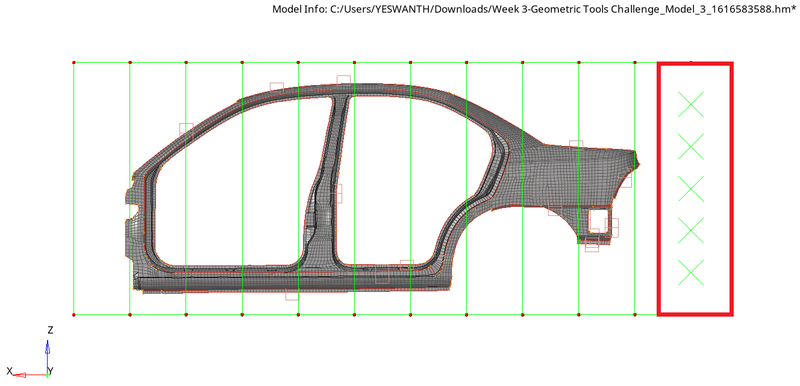The image size is (800, 386).
Task: Select the B-pillar mesh between door openings
Action: point(325,189)
